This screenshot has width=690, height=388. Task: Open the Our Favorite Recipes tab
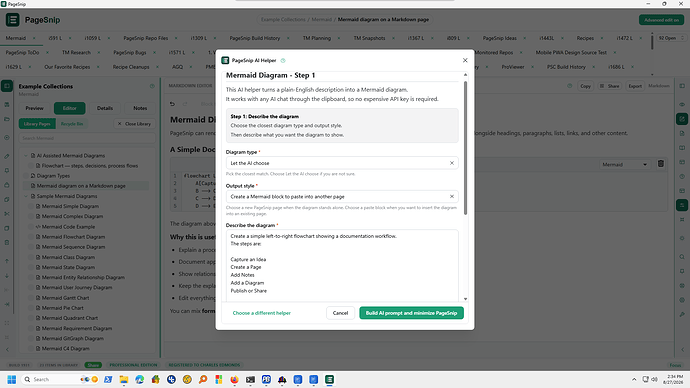tap(67, 67)
